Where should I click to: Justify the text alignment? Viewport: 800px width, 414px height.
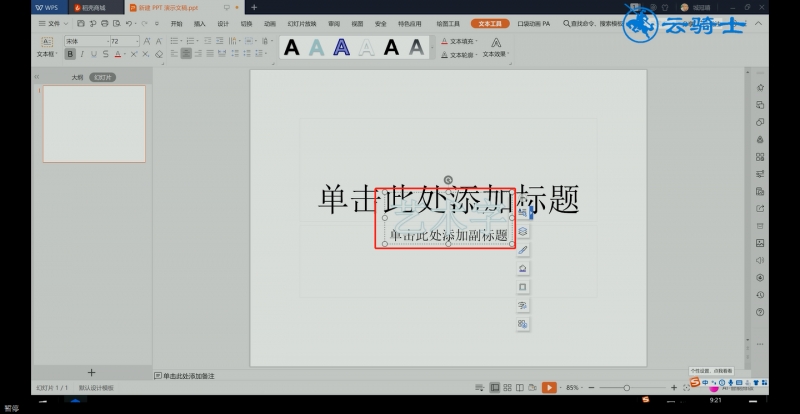210,54
